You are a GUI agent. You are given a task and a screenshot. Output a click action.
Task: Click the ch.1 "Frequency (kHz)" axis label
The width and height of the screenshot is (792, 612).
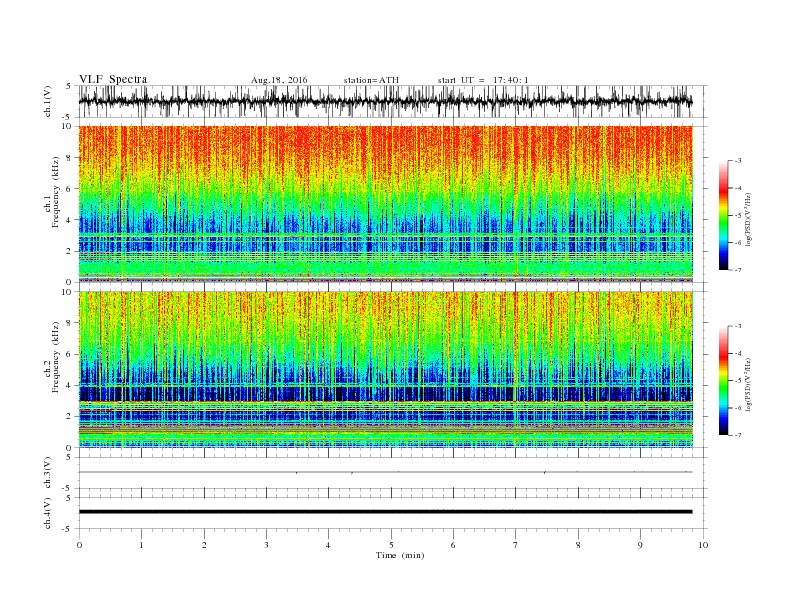56,192
